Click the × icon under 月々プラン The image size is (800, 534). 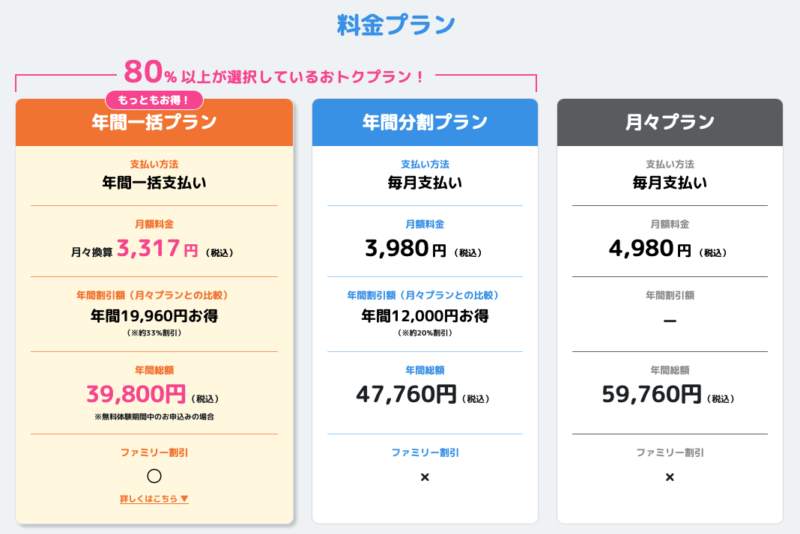669,477
